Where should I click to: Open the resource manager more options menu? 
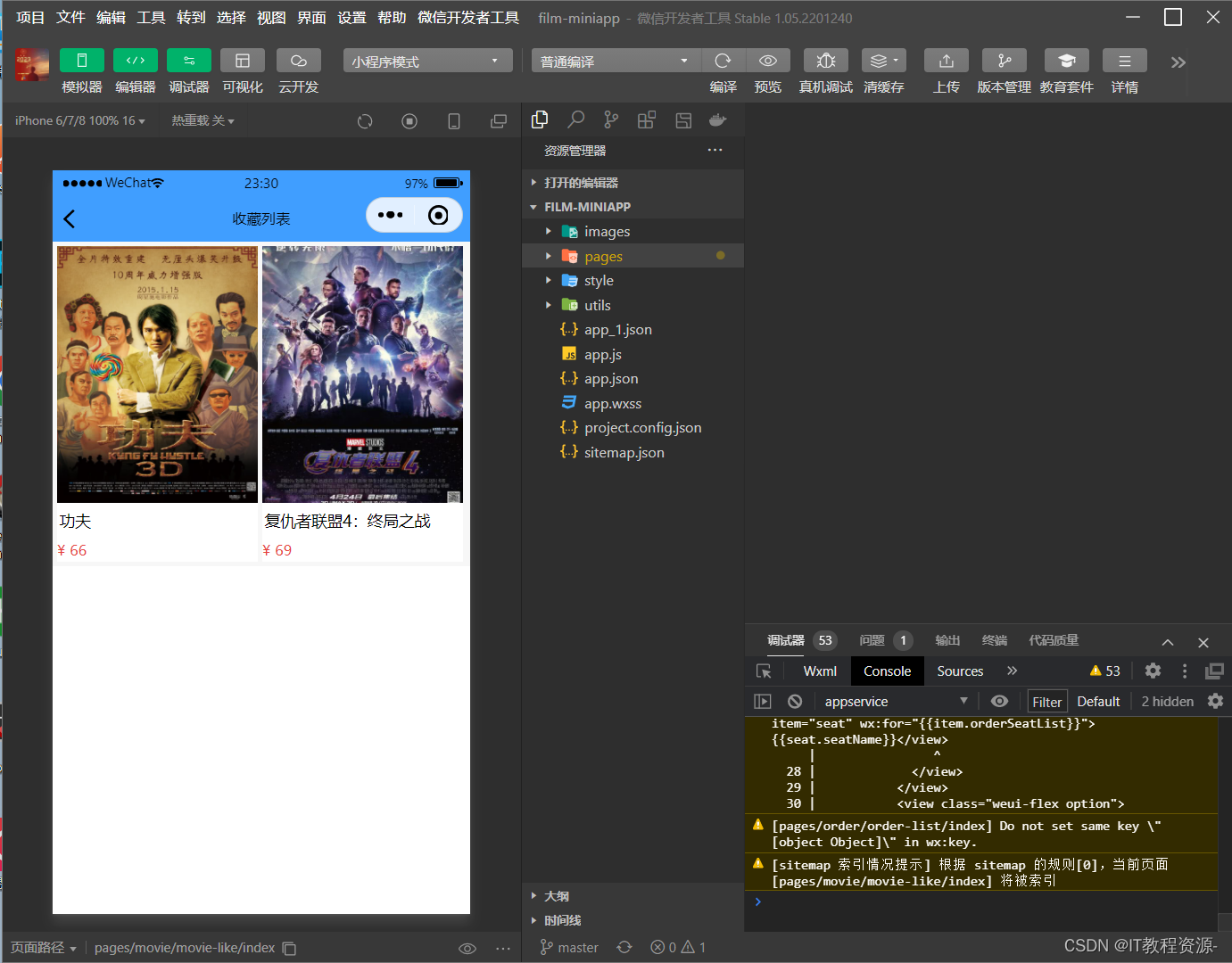coord(715,150)
